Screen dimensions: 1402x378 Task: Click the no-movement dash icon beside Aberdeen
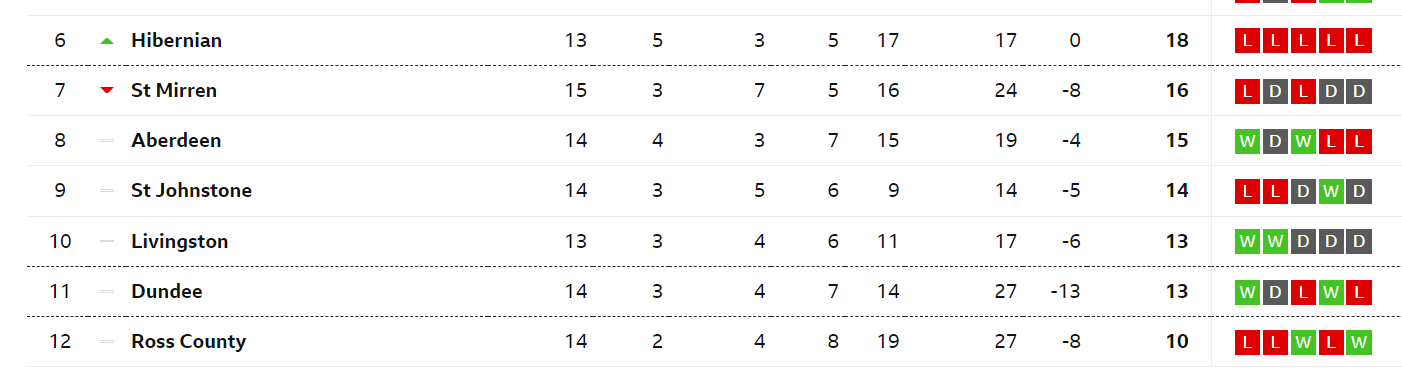pos(107,141)
